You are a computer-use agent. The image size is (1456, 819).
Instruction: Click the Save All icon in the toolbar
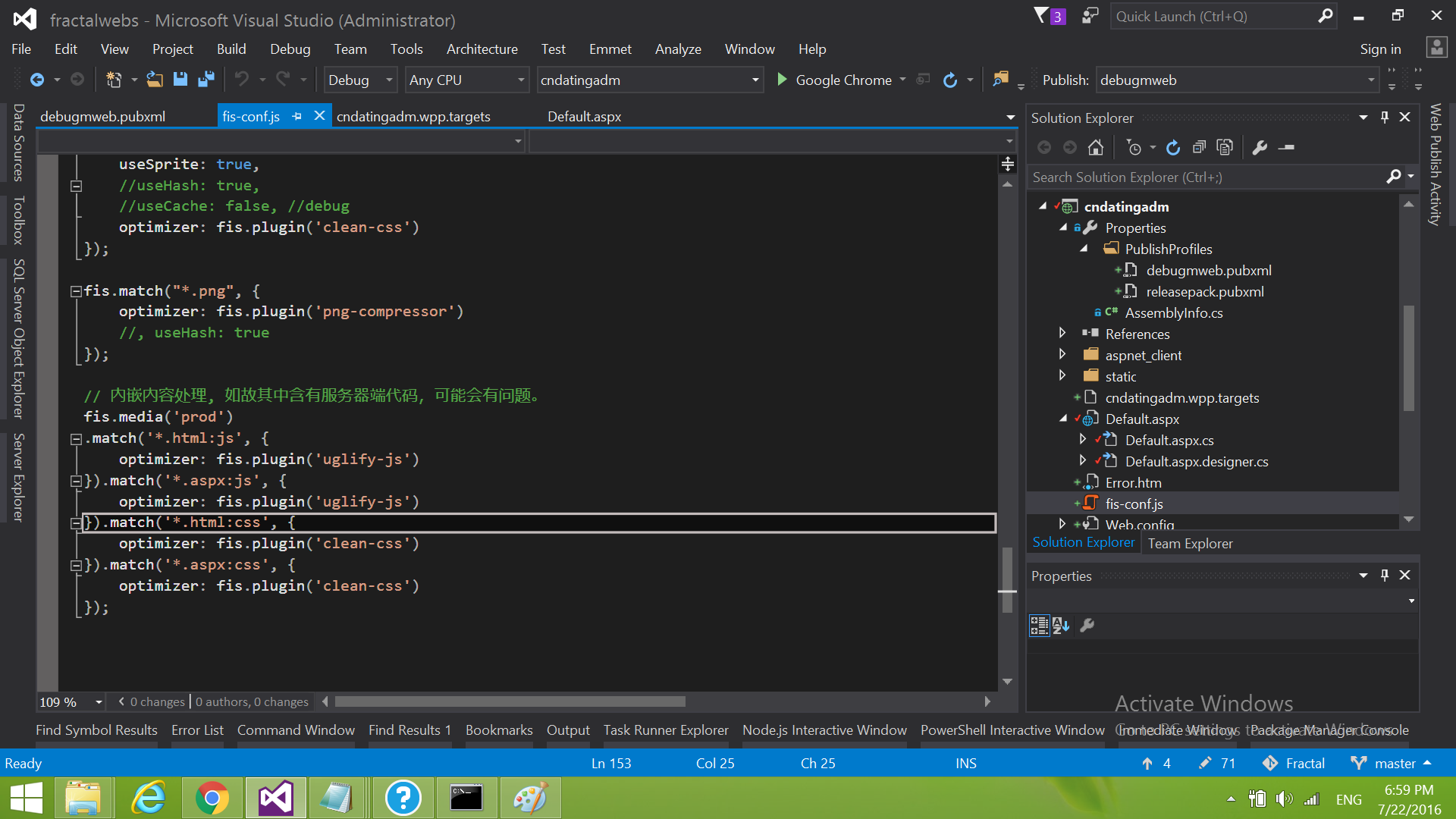[206, 79]
